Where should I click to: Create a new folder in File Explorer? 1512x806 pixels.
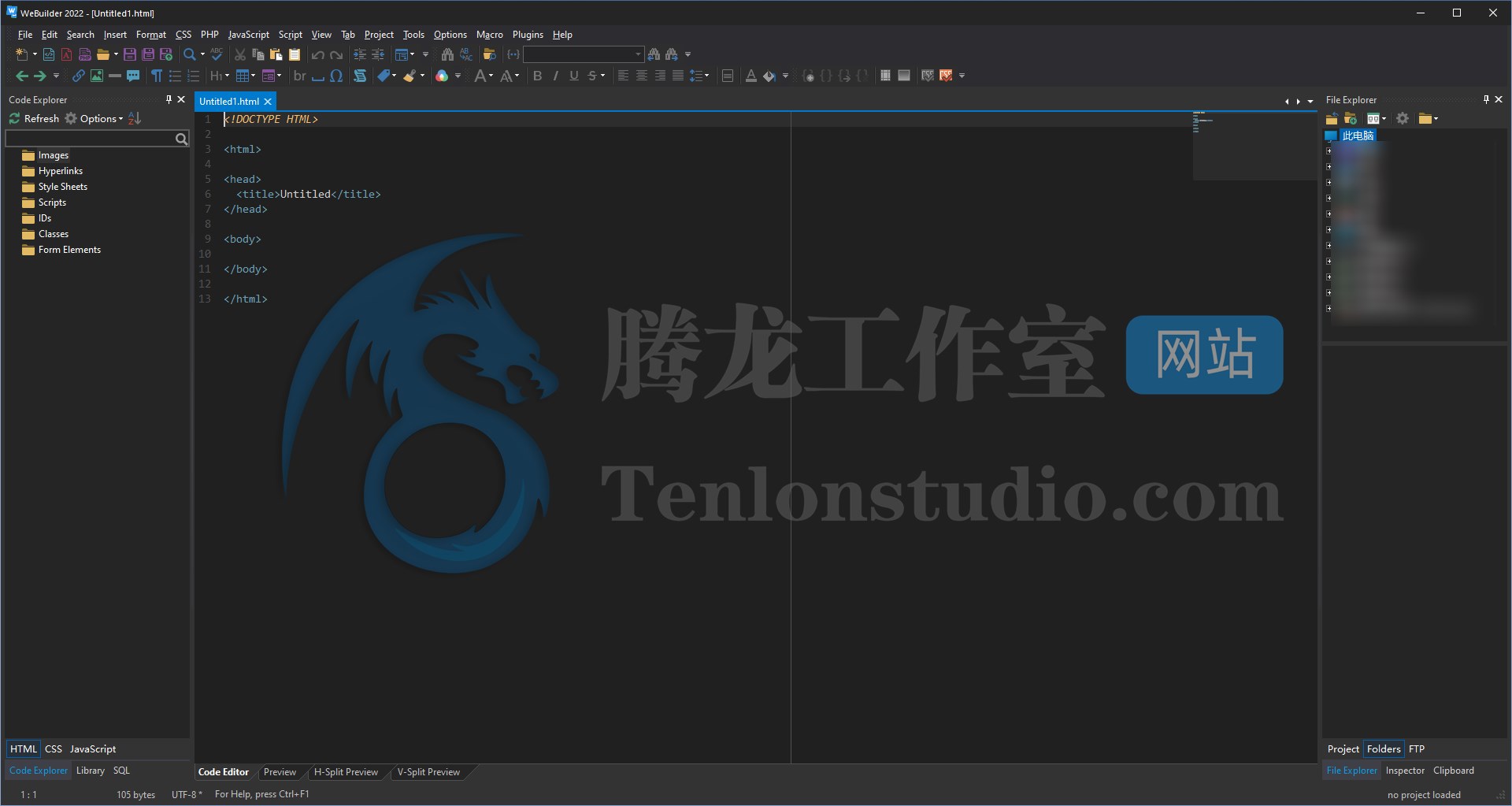click(1351, 119)
